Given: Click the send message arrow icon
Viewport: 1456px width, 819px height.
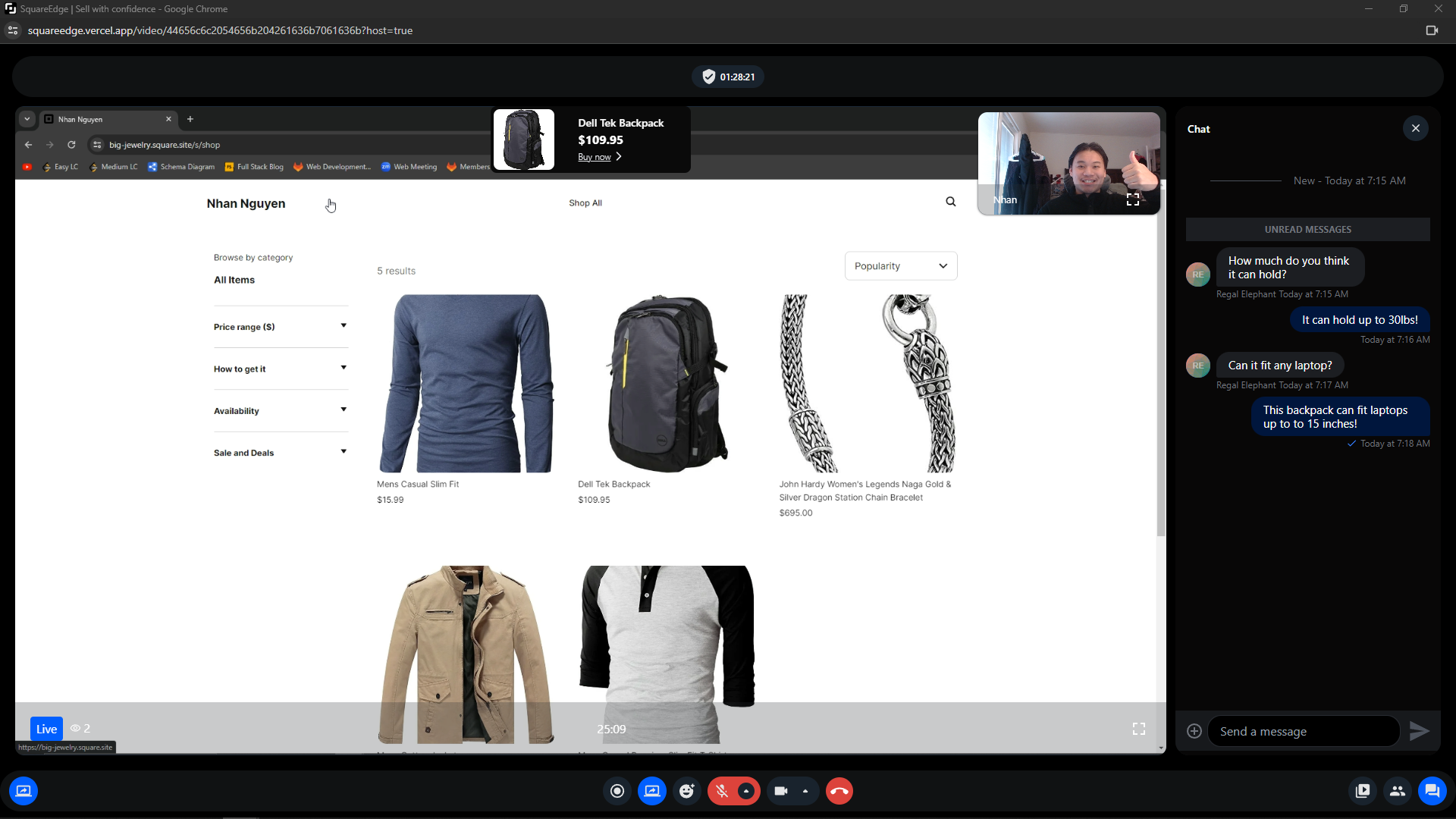Looking at the screenshot, I should (x=1419, y=731).
